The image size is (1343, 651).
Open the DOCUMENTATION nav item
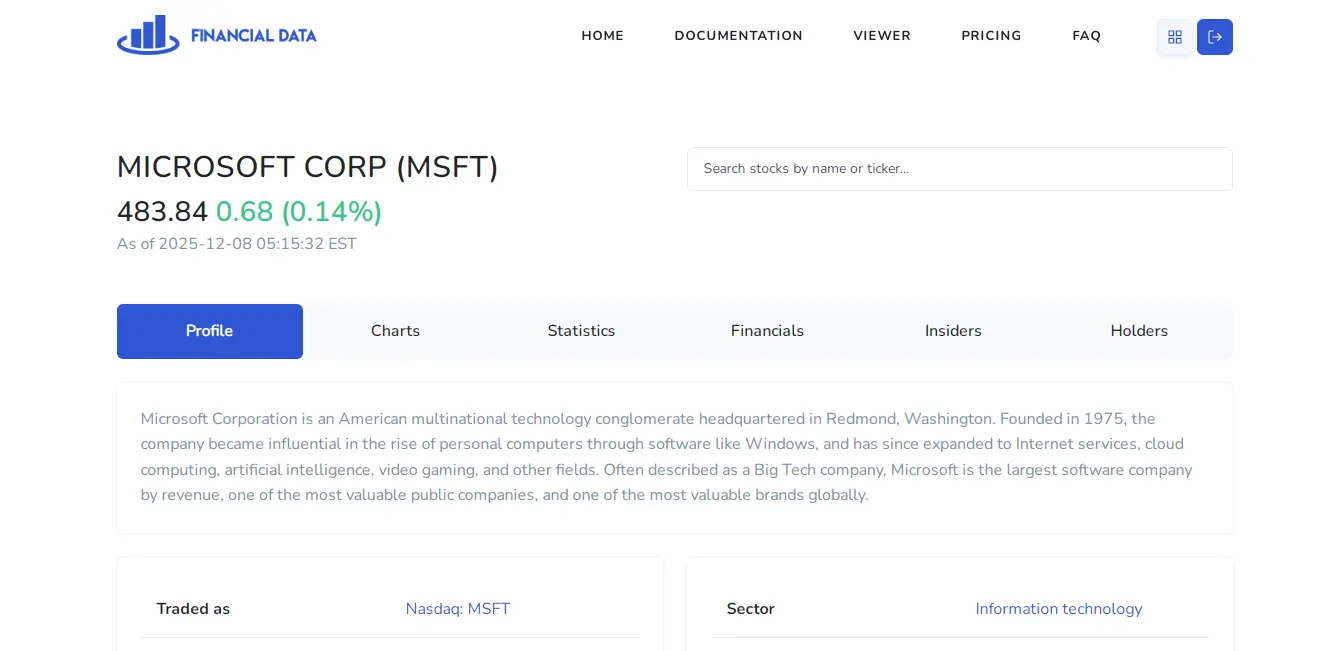[x=739, y=36]
